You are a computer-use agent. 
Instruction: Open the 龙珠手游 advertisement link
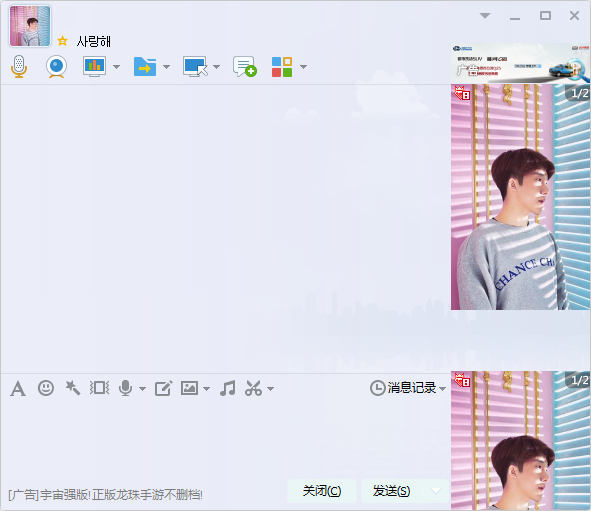tap(105, 495)
